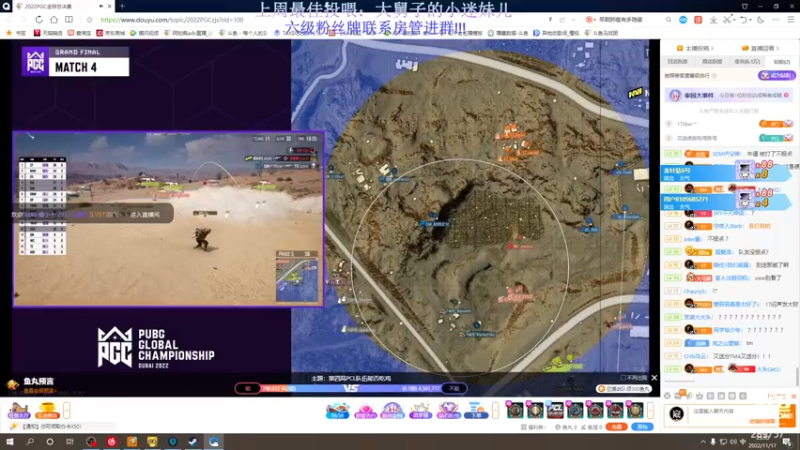Viewport: 800px width, 450px height.
Task: Expand the gift list arrow
Action: pyautogui.click(x=650, y=410)
